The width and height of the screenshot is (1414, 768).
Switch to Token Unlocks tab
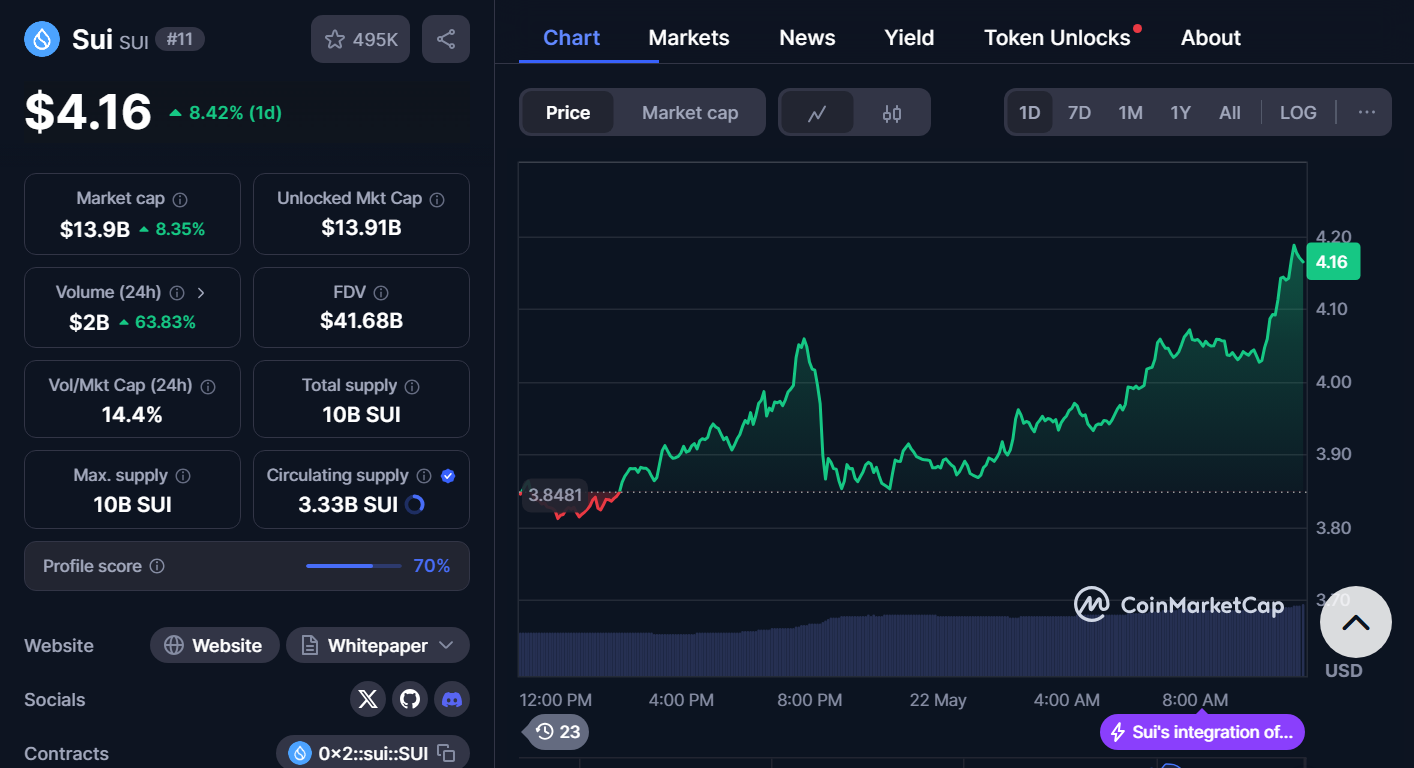(x=1057, y=38)
